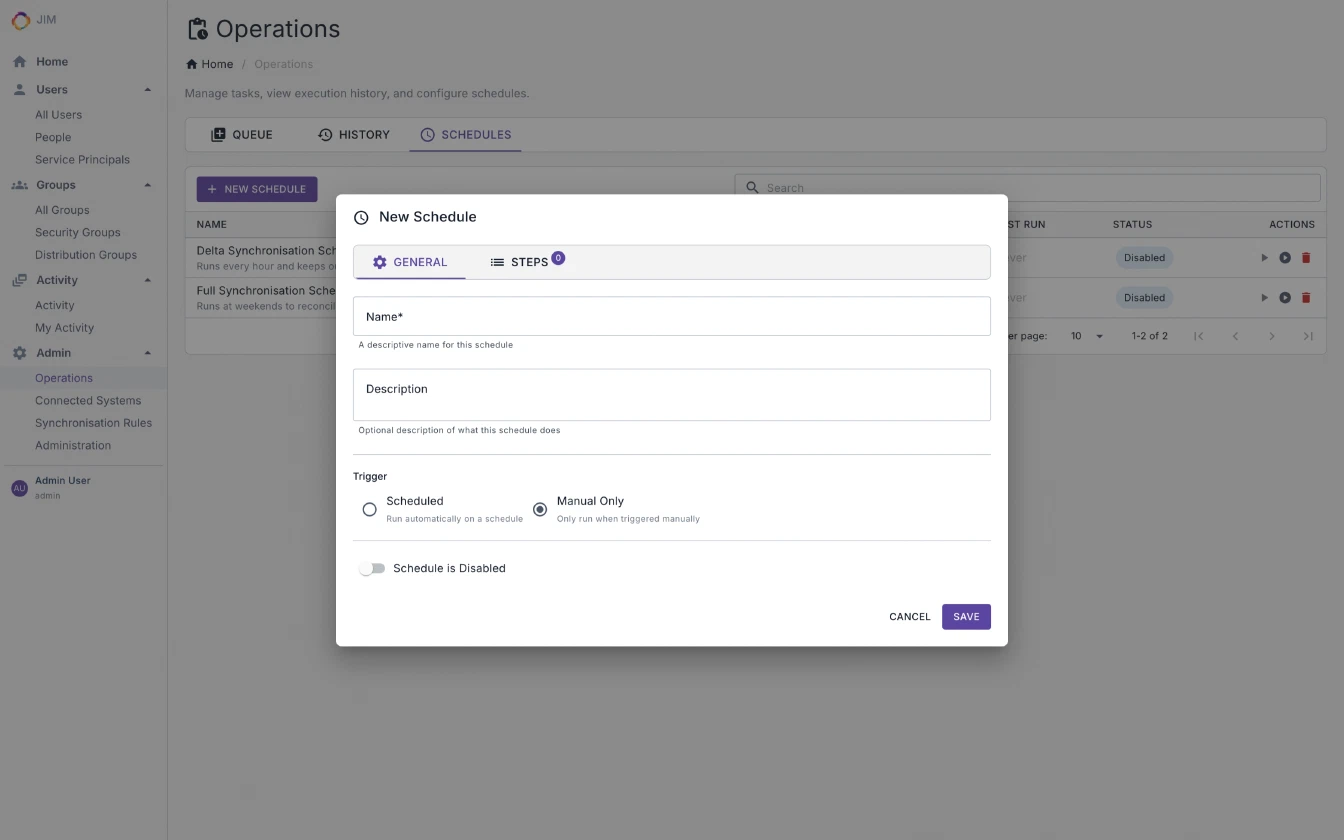Select the Manual Only trigger option
Viewport: 1344px width, 840px height.
click(x=540, y=509)
